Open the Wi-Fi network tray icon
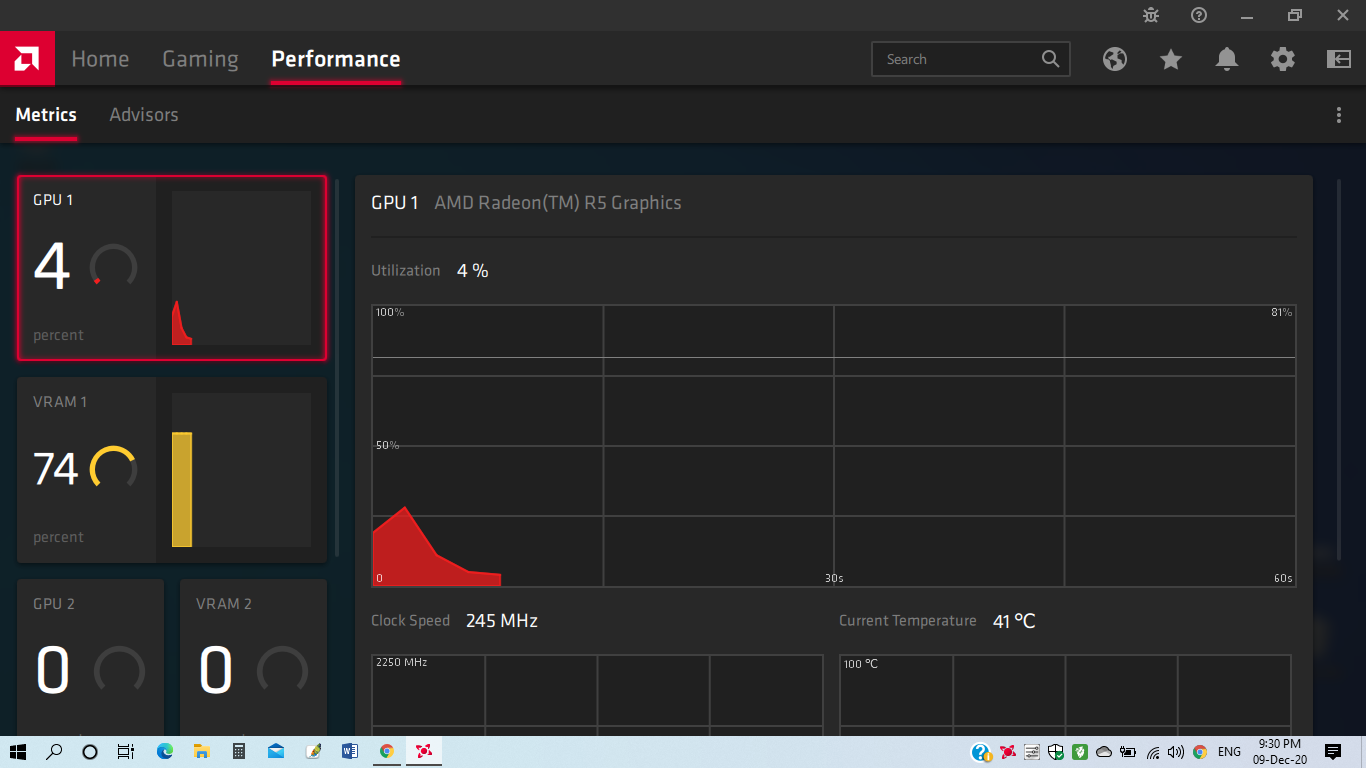The height and width of the screenshot is (768, 1366). (x=1153, y=752)
